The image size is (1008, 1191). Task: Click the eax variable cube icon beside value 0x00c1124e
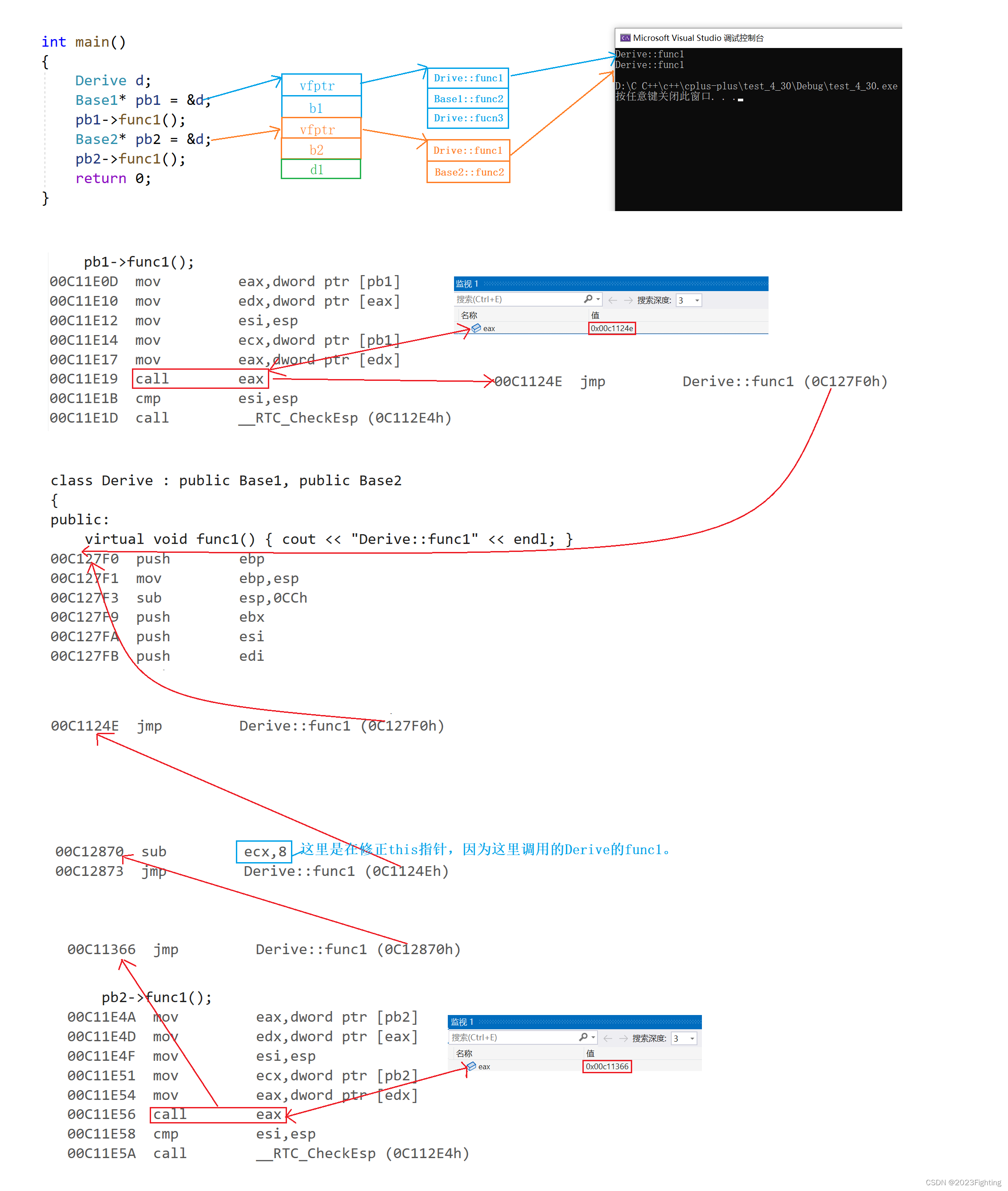(x=476, y=328)
